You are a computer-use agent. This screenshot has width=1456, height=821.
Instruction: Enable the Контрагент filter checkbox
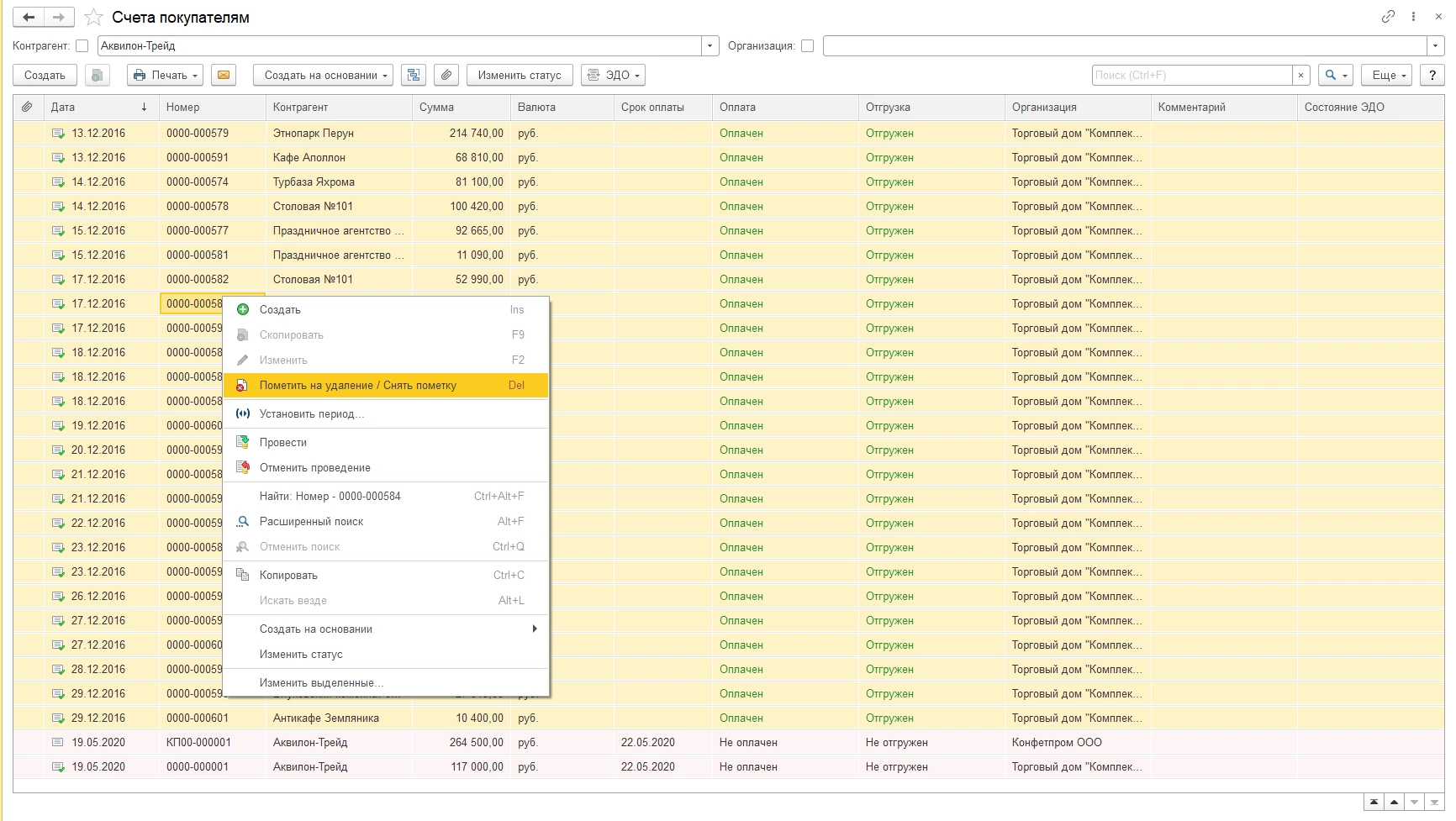[x=82, y=46]
